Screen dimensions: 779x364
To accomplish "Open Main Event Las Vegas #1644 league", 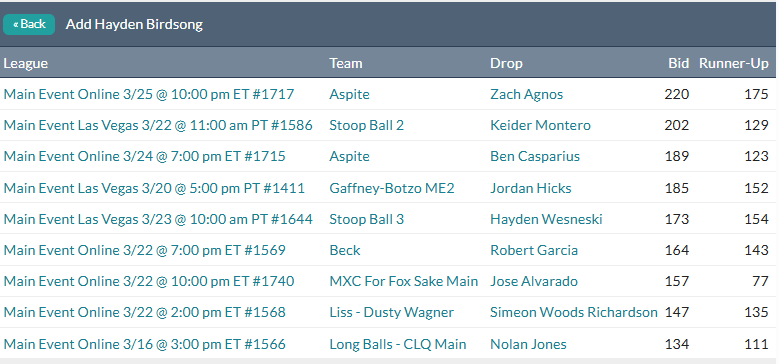I will [158, 219].
